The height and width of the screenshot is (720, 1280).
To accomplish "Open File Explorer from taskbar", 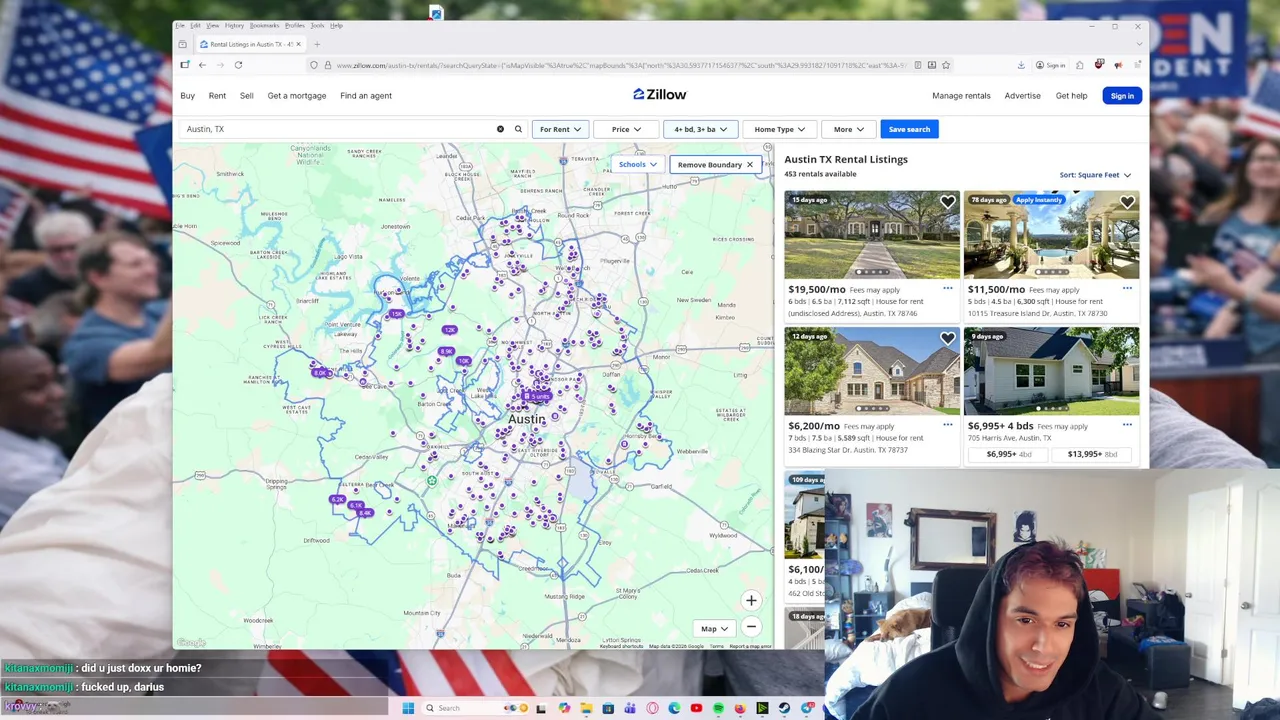I will tap(586, 708).
